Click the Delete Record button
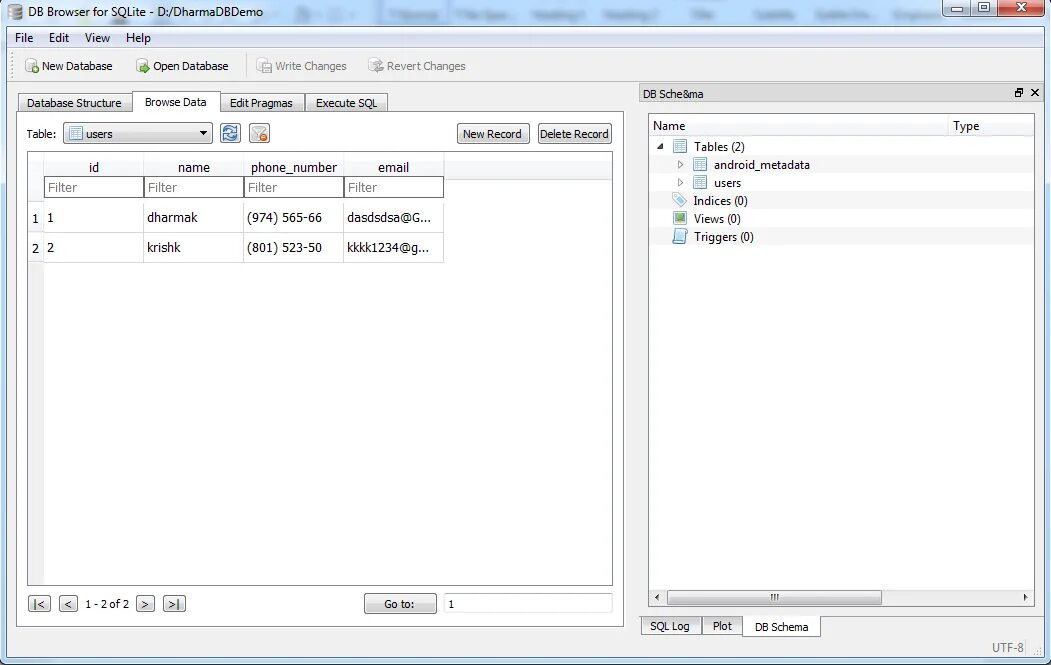This screenshot has width=1051, height=665. coord(574,133)
